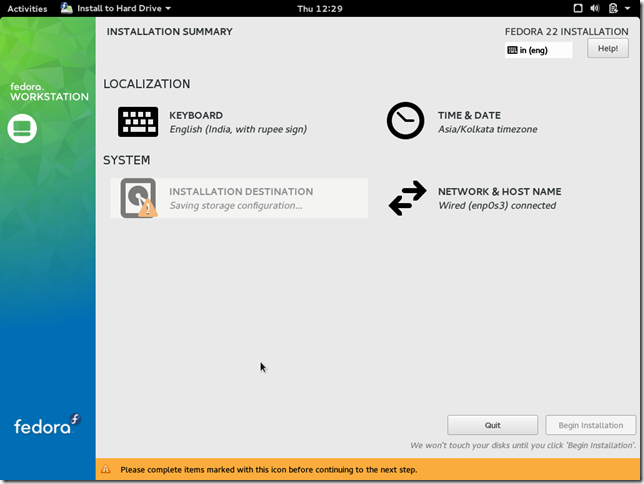This screenshot has height=484, width=644.
Task: Click the FEDORA 22 INSTALLATION title
Action: pyautogui.click(x=566, y=32)
